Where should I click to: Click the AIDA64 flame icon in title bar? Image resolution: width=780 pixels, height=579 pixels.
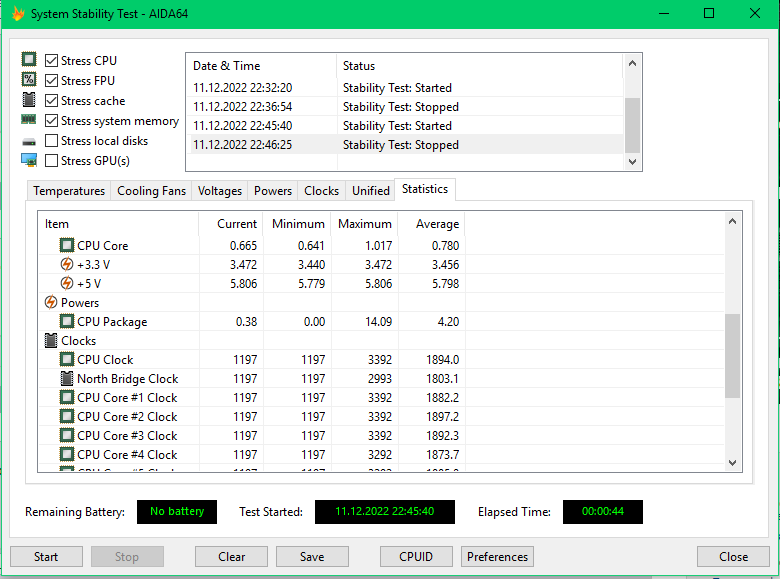(x=18, y=13)
